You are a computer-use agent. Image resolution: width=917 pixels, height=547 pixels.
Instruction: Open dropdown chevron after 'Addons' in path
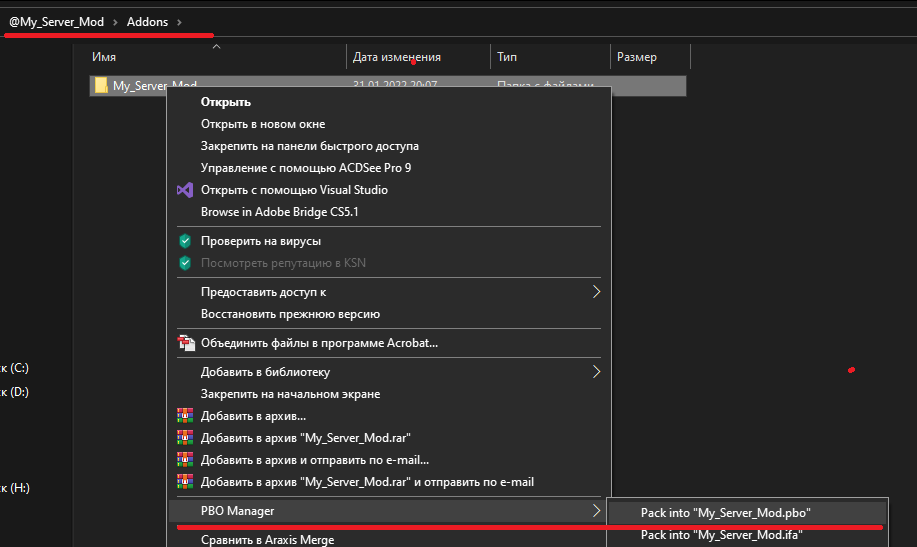[x=180, y=22]
